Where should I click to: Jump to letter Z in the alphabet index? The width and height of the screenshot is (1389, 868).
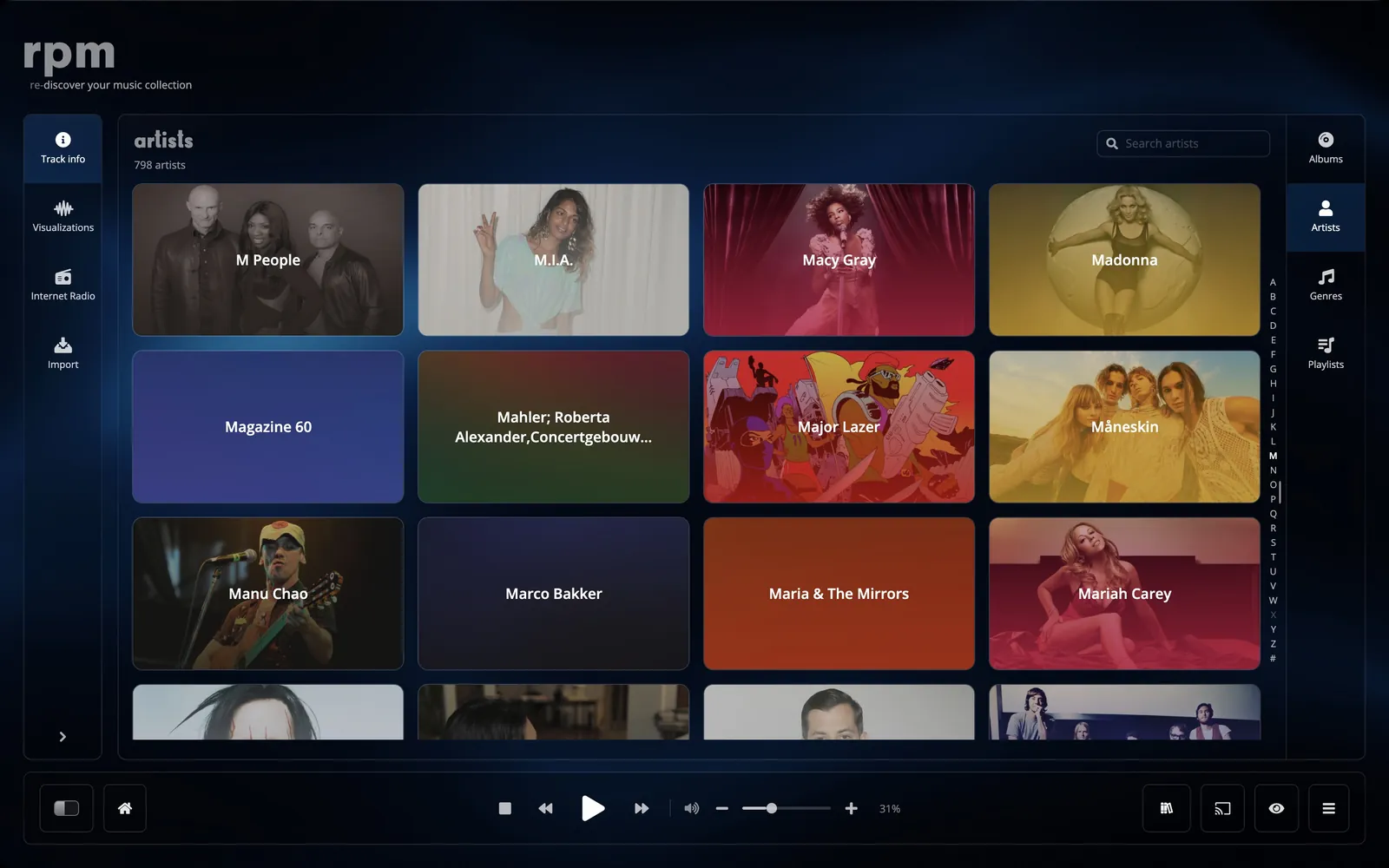[x=1273, y=644]
